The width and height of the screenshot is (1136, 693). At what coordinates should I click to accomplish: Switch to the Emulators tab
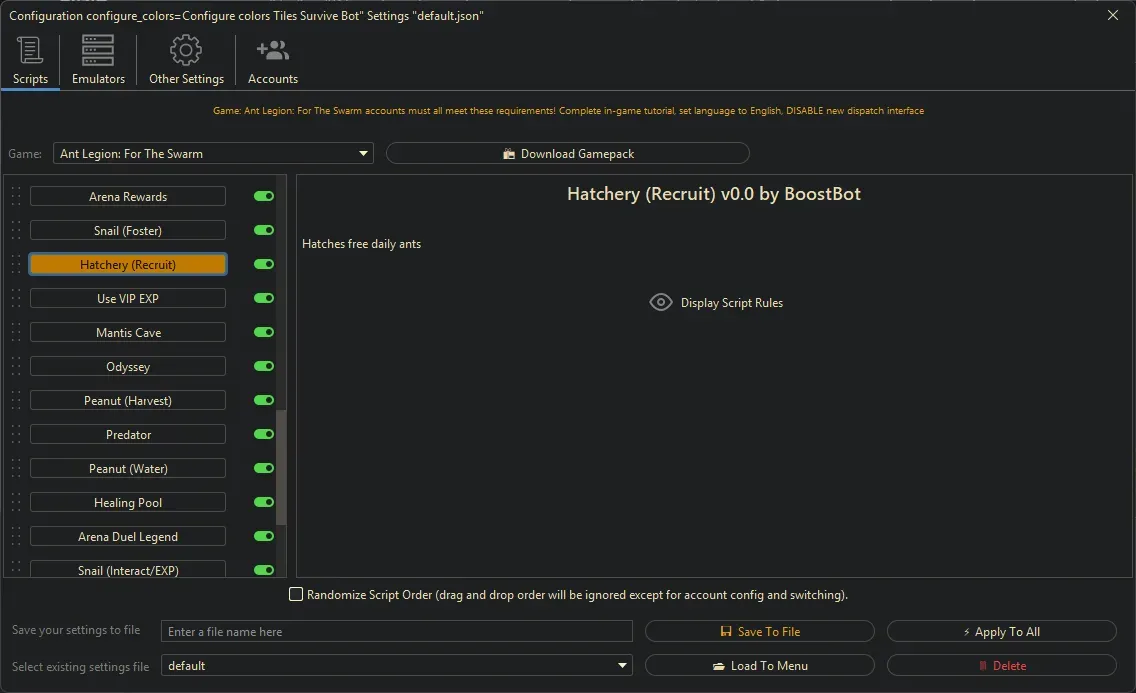click(98, 60)
